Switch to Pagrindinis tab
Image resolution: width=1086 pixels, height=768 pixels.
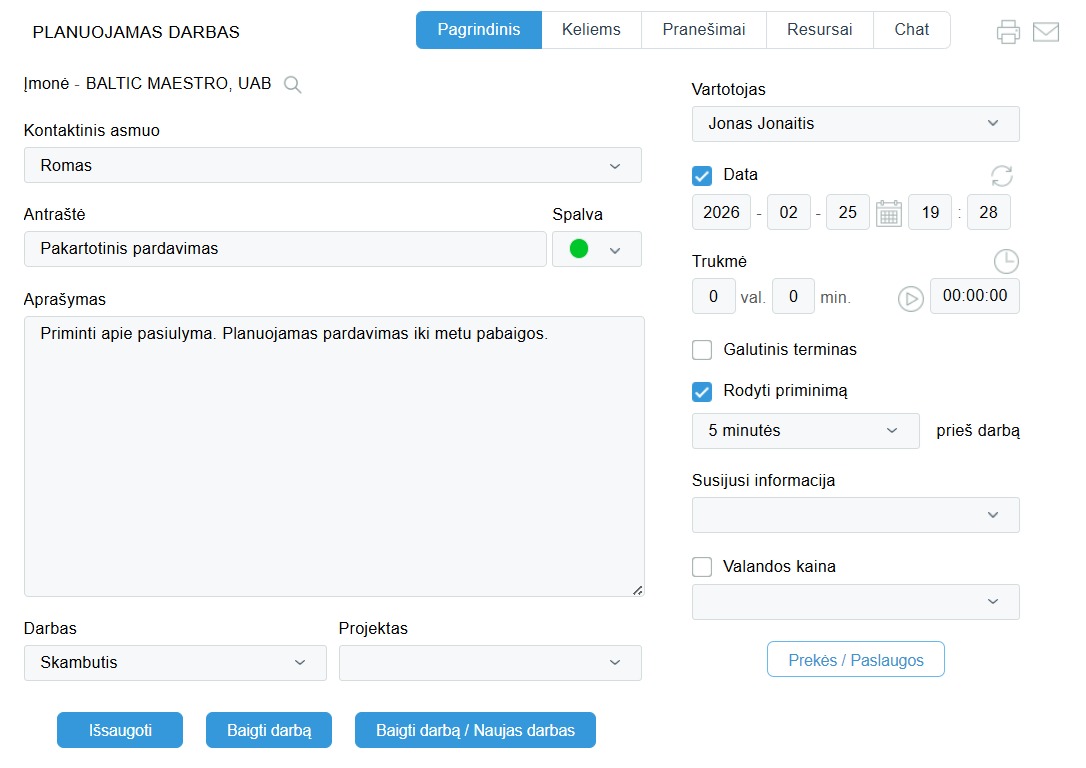click(x=479, y=30)
